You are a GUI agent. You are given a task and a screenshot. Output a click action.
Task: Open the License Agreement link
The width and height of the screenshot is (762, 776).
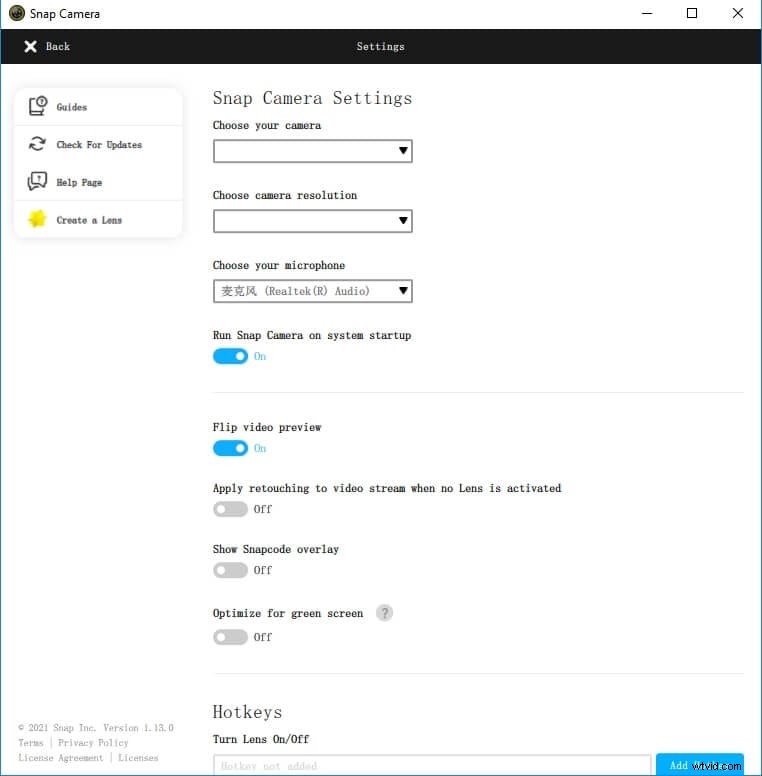click(x=60, y=758)
